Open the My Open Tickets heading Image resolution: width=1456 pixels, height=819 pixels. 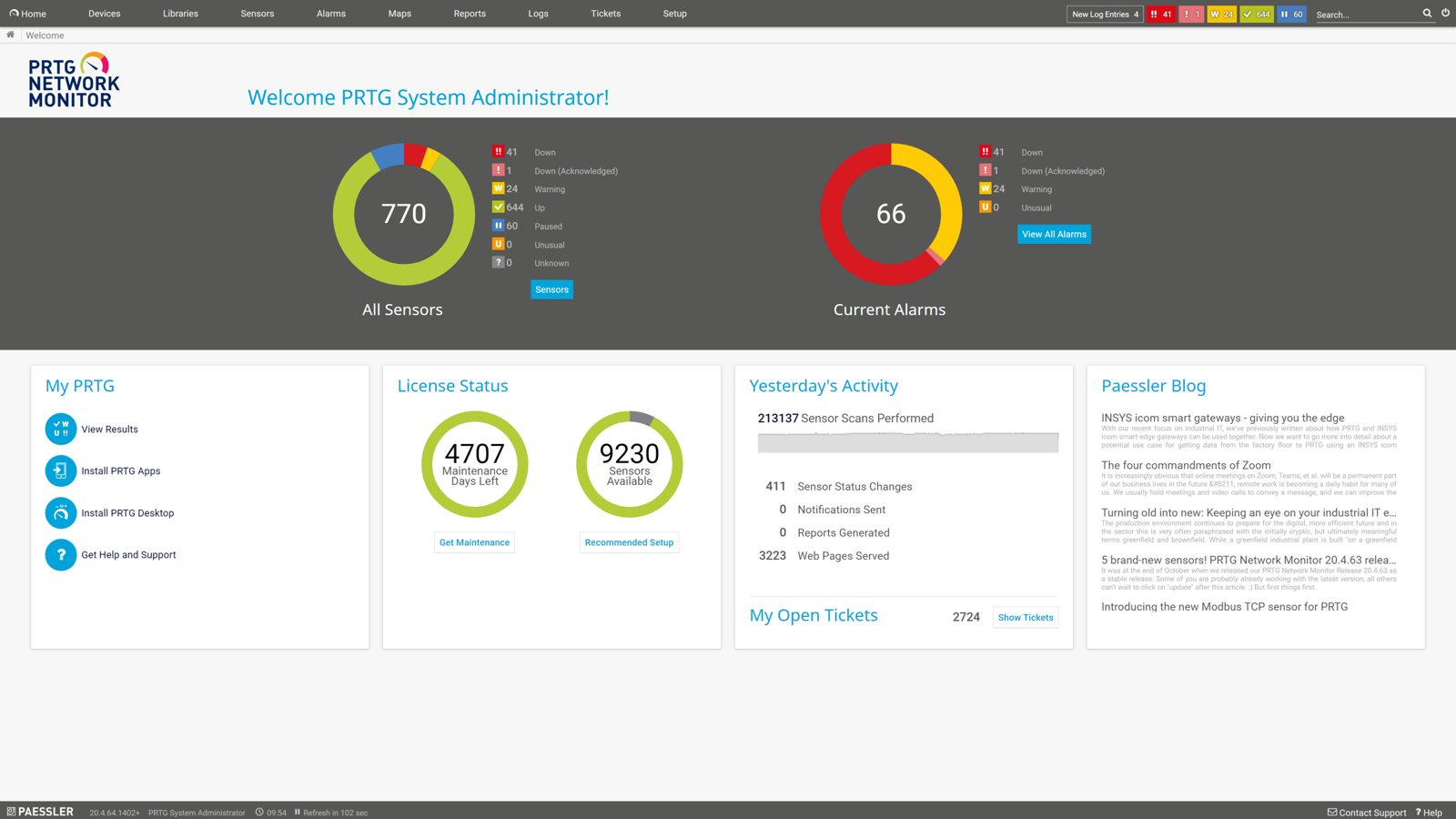click(814, 616)
